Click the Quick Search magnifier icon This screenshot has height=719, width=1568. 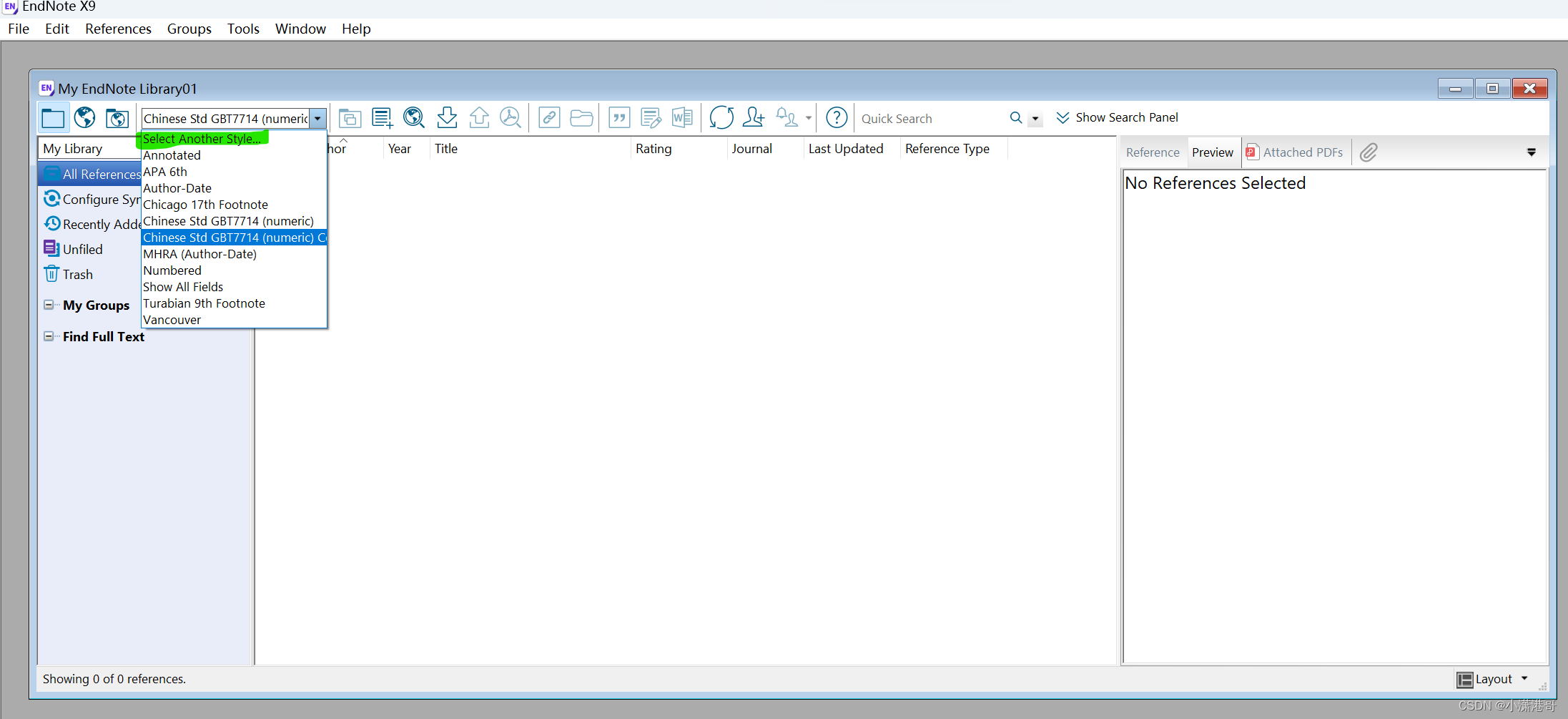pos(1015,118)
